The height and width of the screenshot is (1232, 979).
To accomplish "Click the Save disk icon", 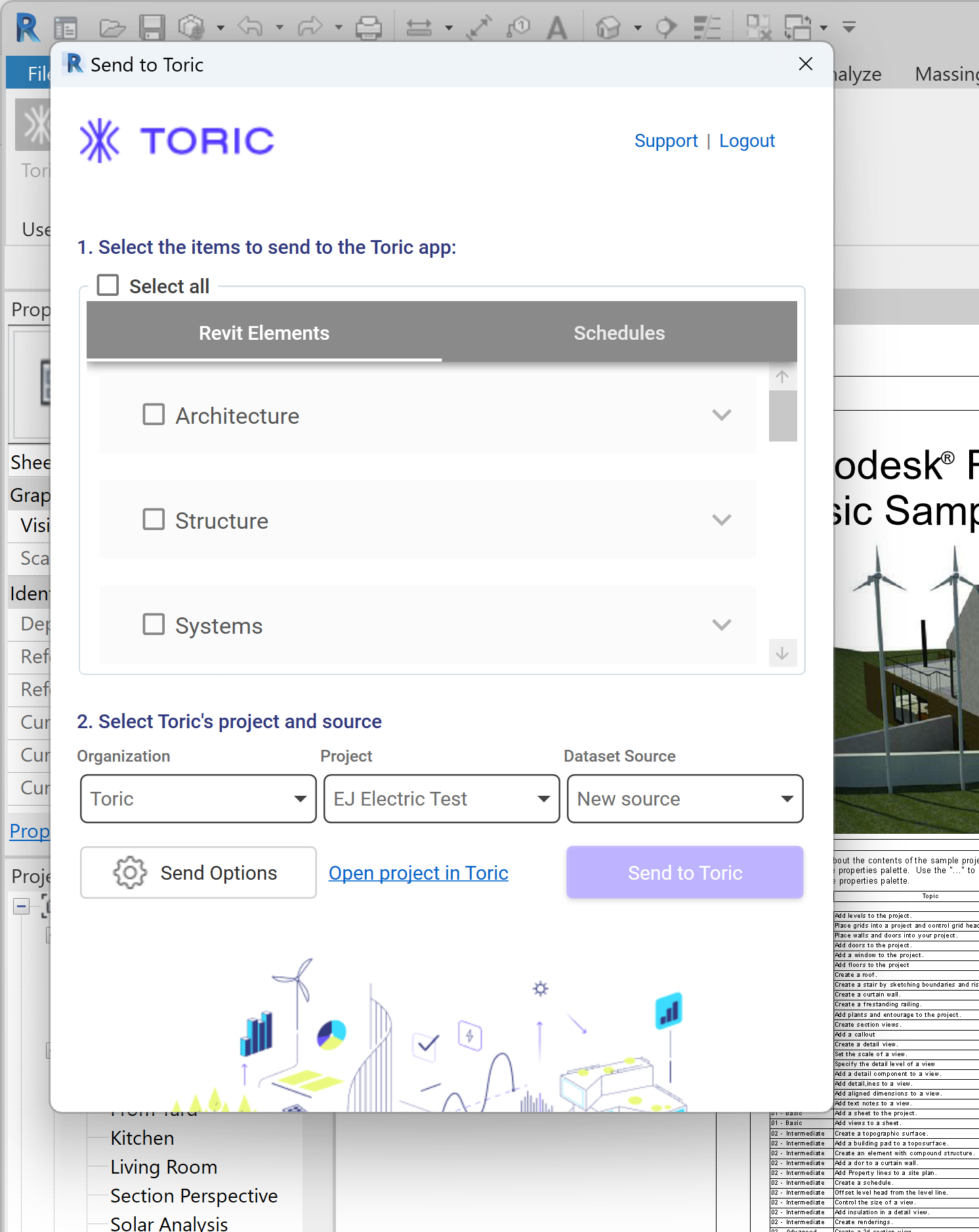I will (x=152, y=28).
